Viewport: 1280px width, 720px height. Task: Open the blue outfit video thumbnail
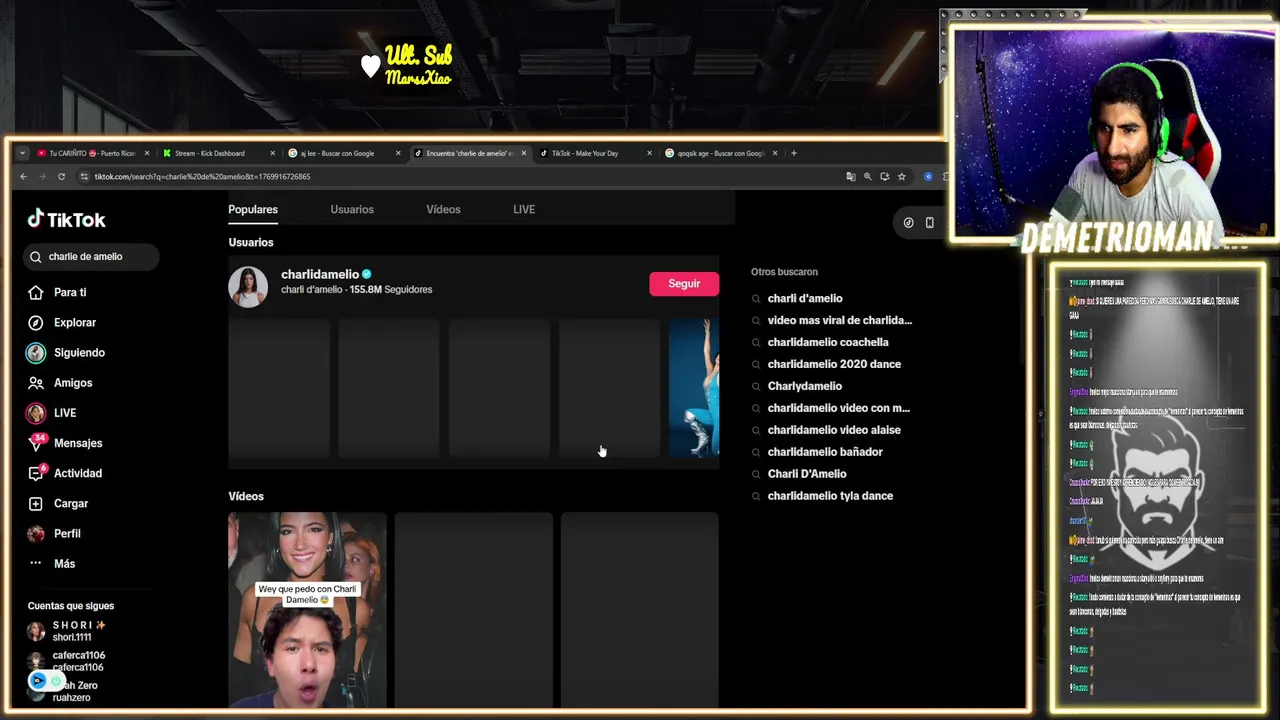[x=694, y=388]
